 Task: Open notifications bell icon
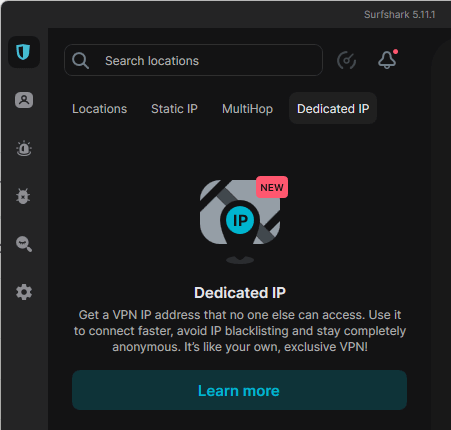[x=387, y=60]
